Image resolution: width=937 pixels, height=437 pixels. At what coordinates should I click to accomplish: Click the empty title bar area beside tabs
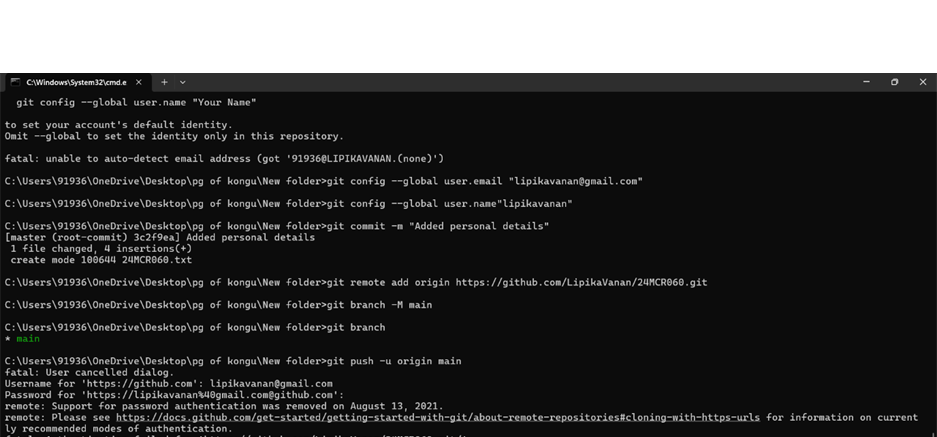[x=520, y=82]
